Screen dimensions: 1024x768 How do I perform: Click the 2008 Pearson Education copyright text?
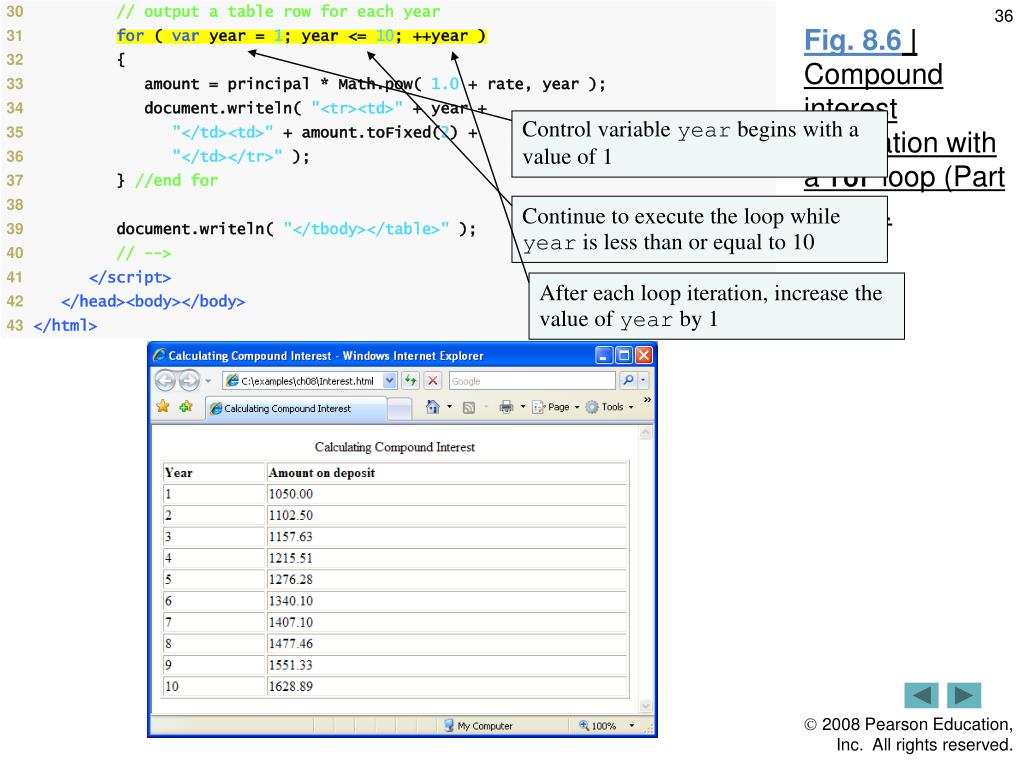click(x=908, y=735)
